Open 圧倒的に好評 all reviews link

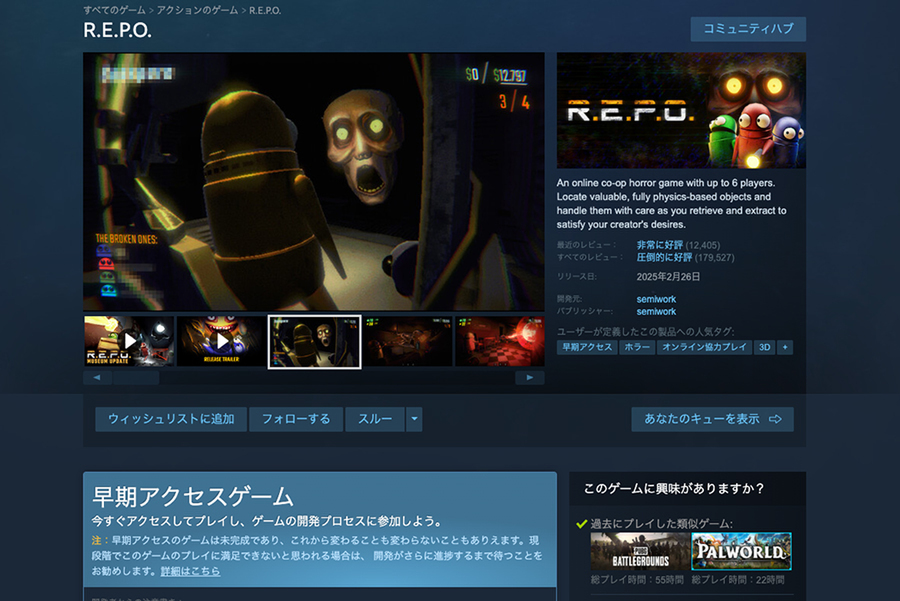pos(664,257)
